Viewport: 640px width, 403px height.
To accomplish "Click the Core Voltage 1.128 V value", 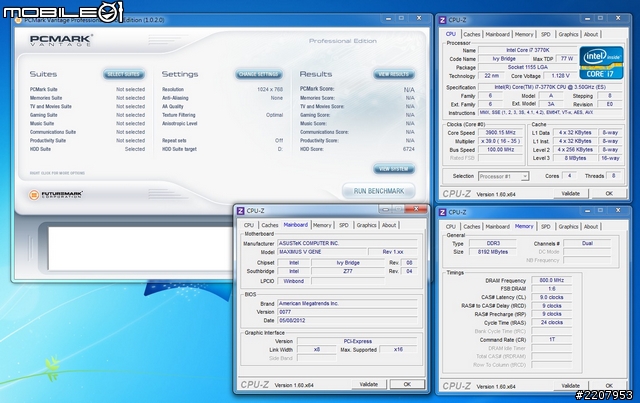I will [560, 76].
